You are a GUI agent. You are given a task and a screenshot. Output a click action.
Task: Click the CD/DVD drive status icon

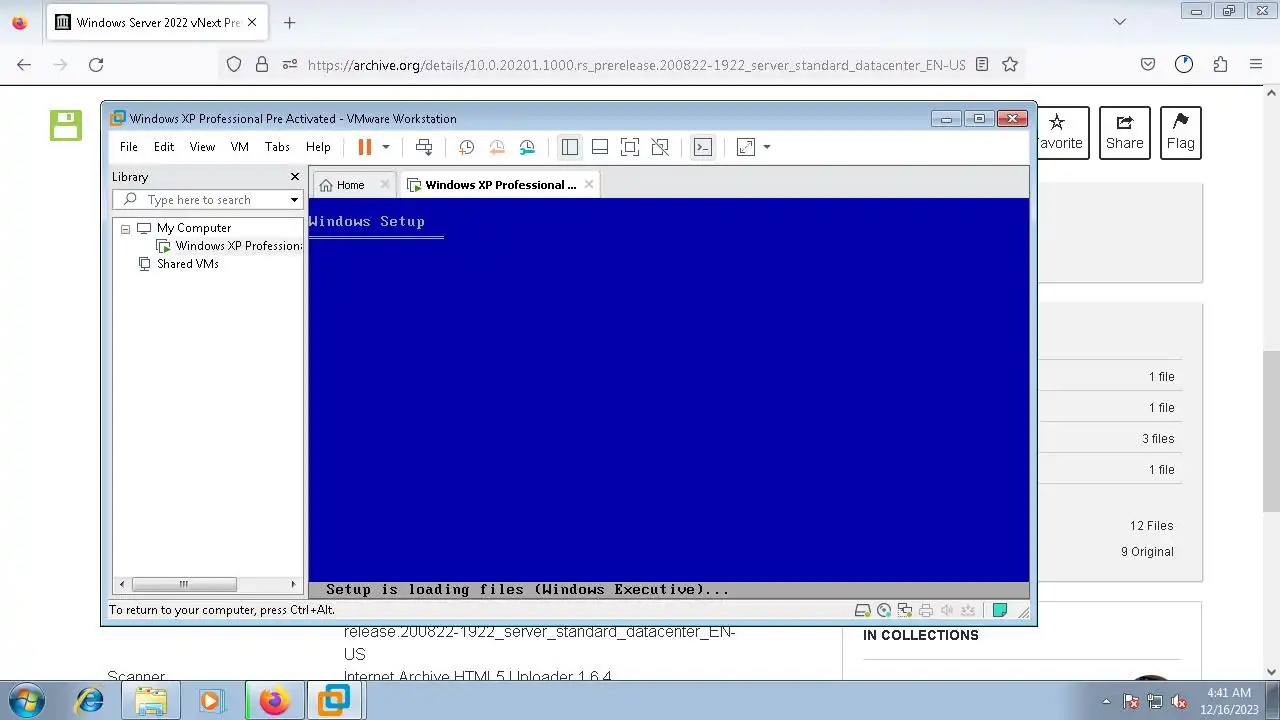click(x=884, y=610)
